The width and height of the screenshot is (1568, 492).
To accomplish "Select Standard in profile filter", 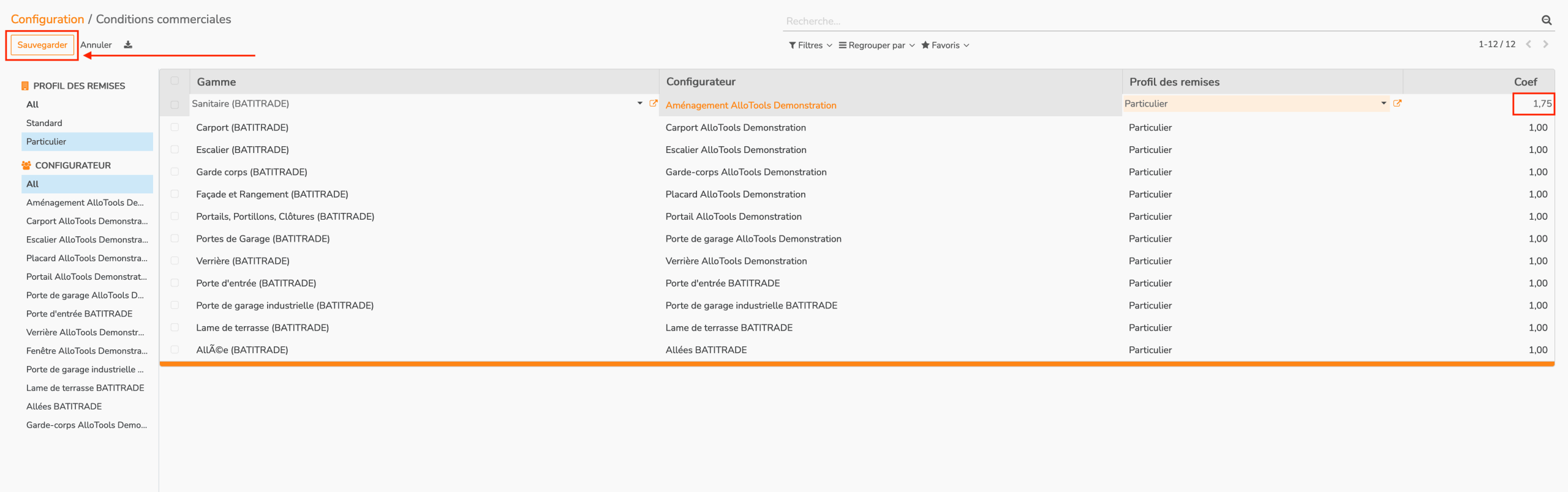I will point(44,123).
